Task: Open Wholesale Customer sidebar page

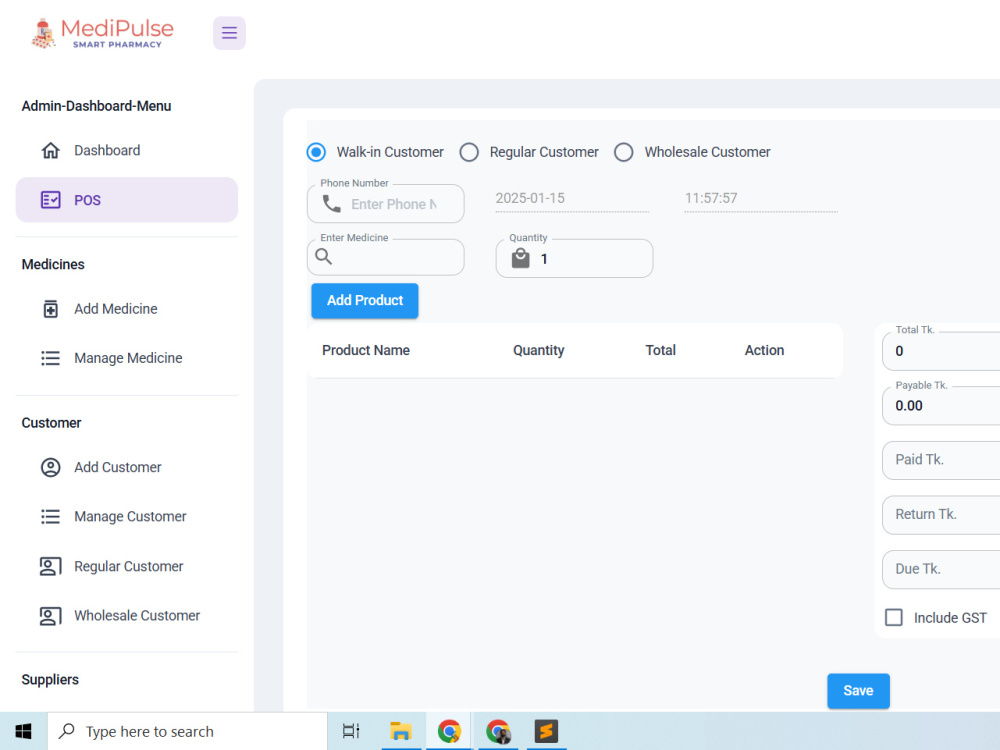Action: 127,616
